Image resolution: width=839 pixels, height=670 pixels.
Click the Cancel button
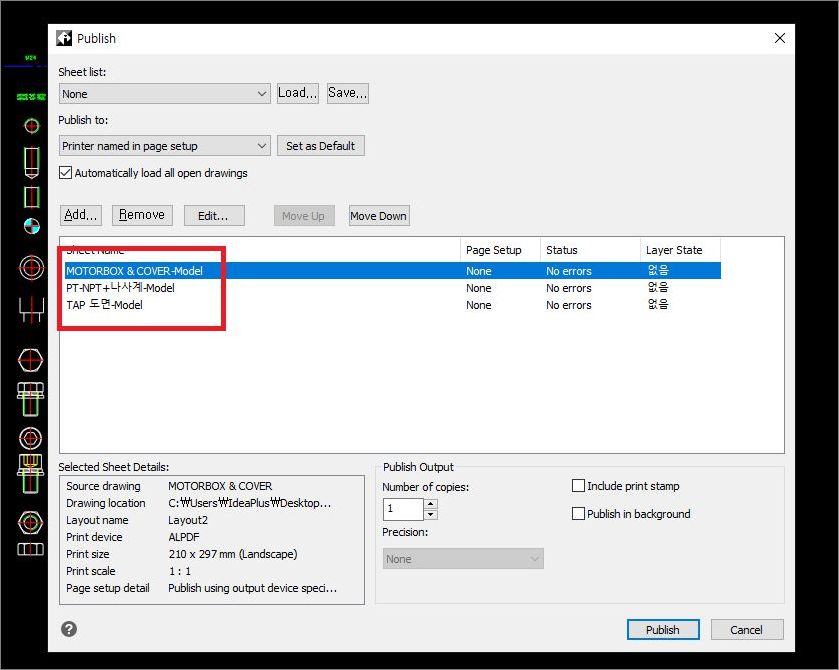click(x=747, y=630)
